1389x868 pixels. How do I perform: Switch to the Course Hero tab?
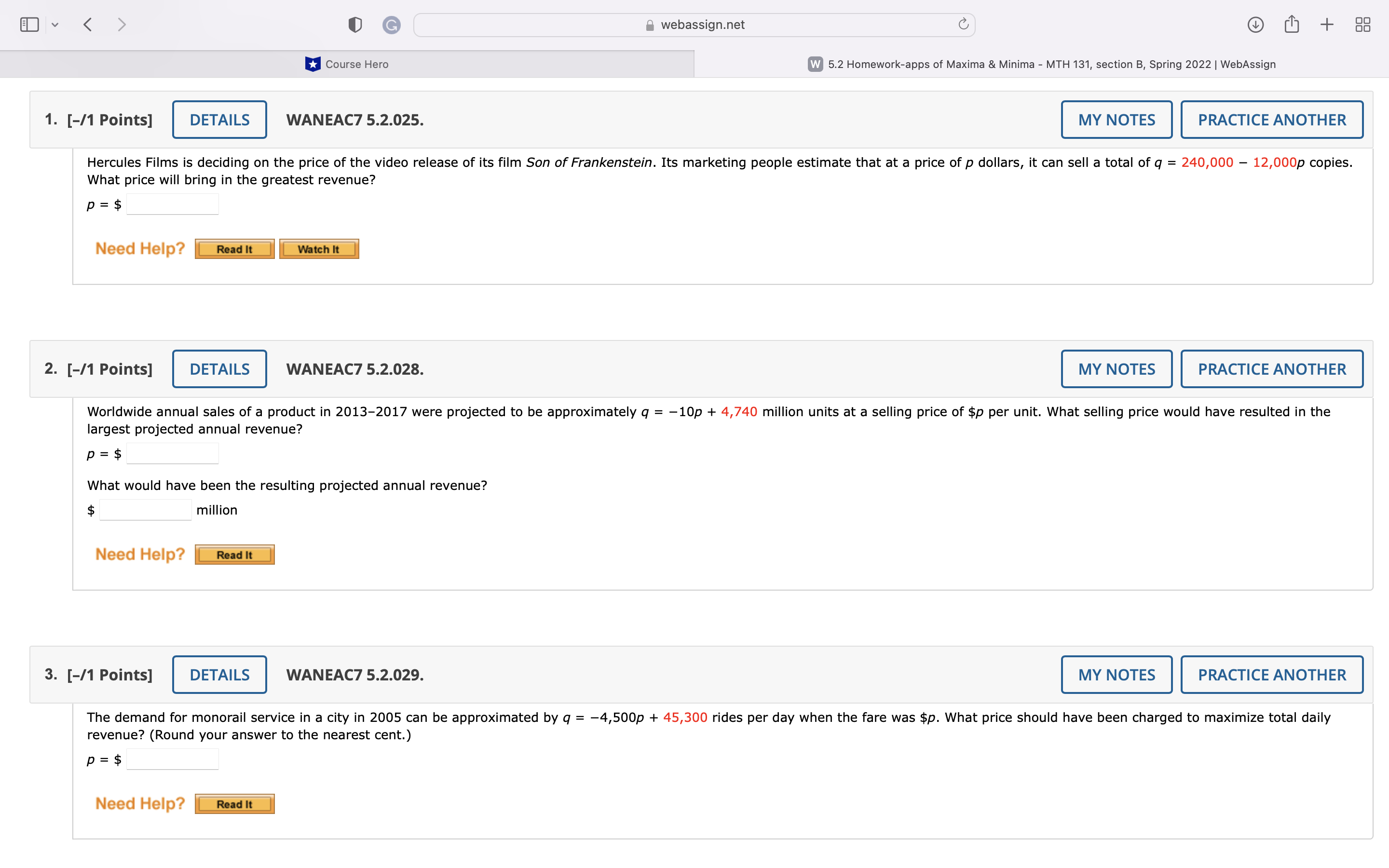coord(347,64)
